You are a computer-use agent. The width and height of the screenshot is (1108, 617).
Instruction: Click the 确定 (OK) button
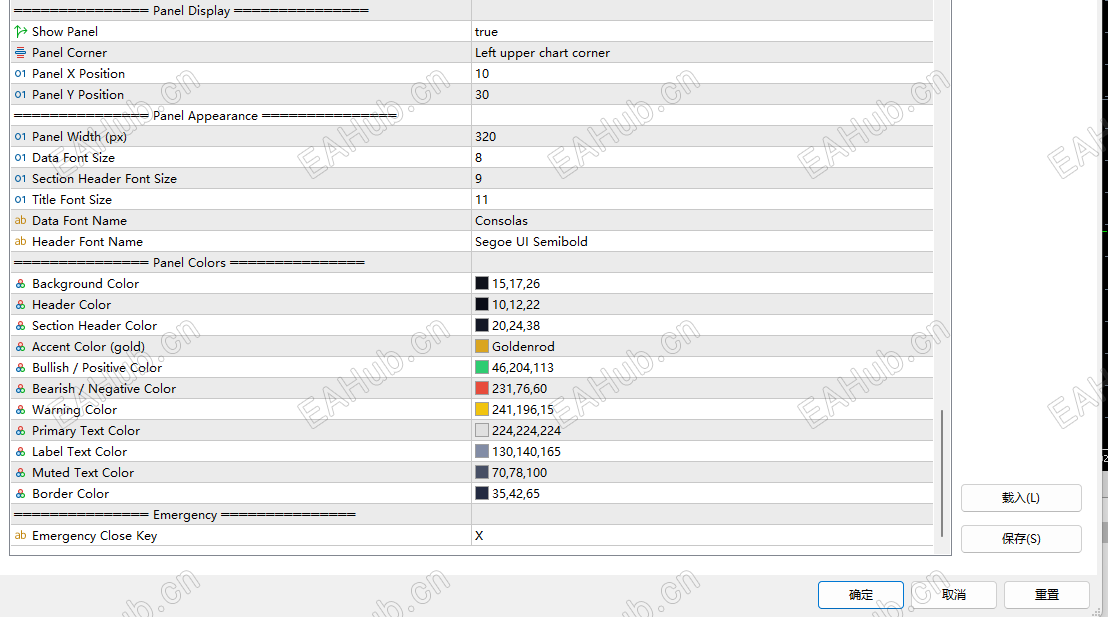[861, 595]
